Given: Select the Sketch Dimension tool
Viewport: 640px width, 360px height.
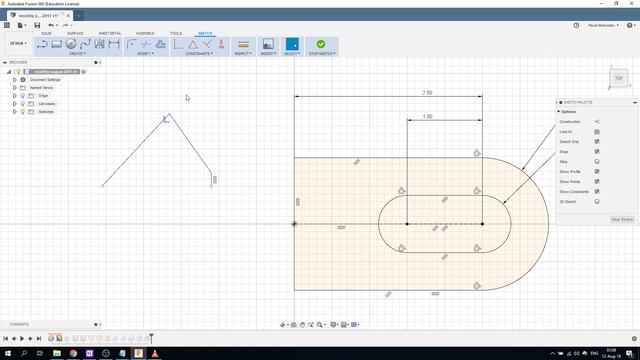Looking at the screenshot, I should click(114, 44).
